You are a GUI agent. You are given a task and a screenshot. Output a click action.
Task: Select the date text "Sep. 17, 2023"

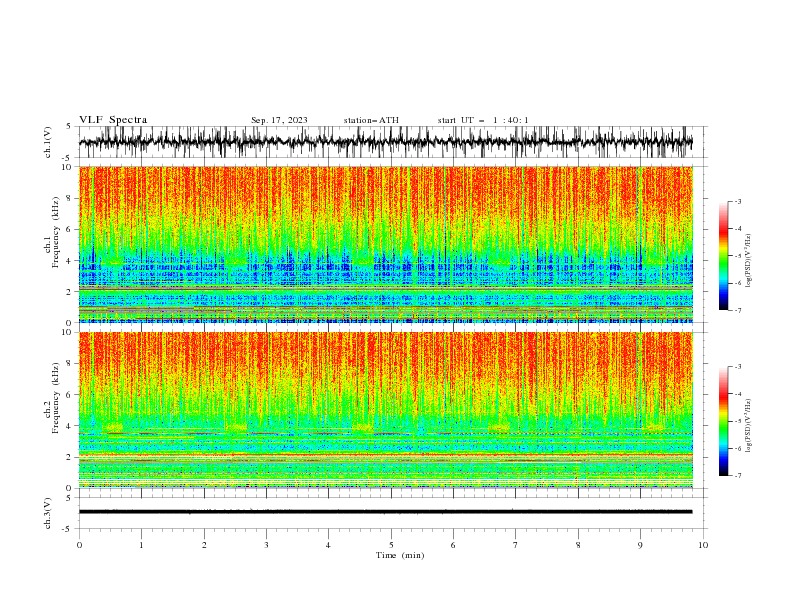click(279, 120)
